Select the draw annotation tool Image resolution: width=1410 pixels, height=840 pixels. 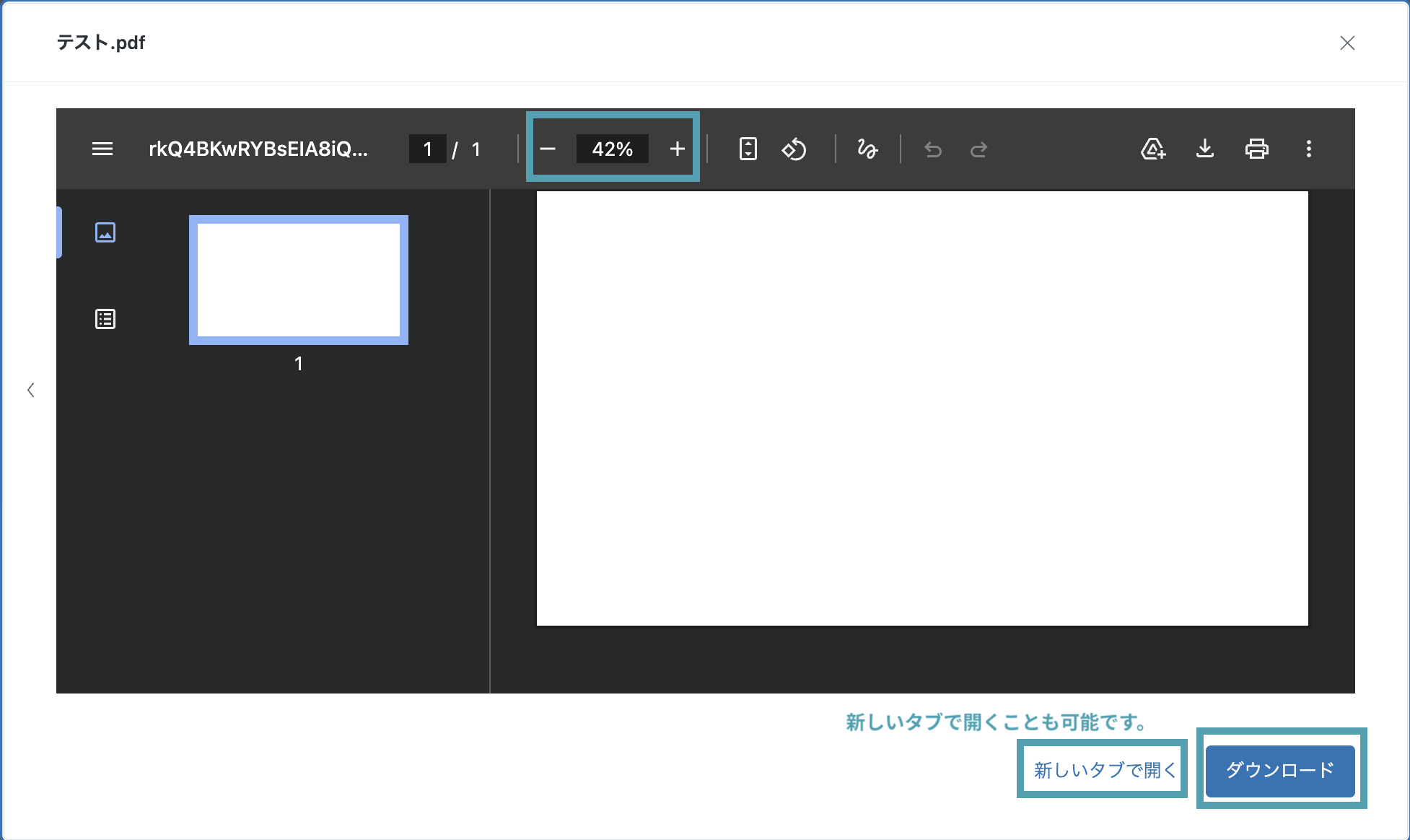tap(867, 149)
